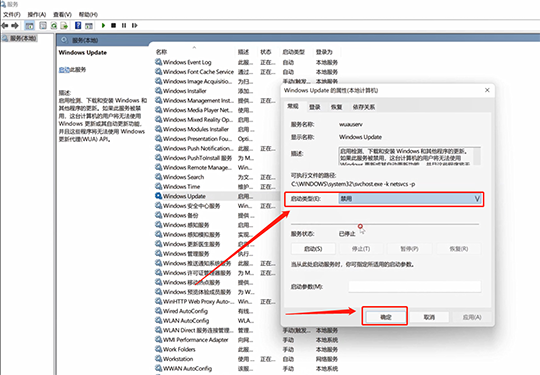Open the Help toolbar icon

[78, 25]
